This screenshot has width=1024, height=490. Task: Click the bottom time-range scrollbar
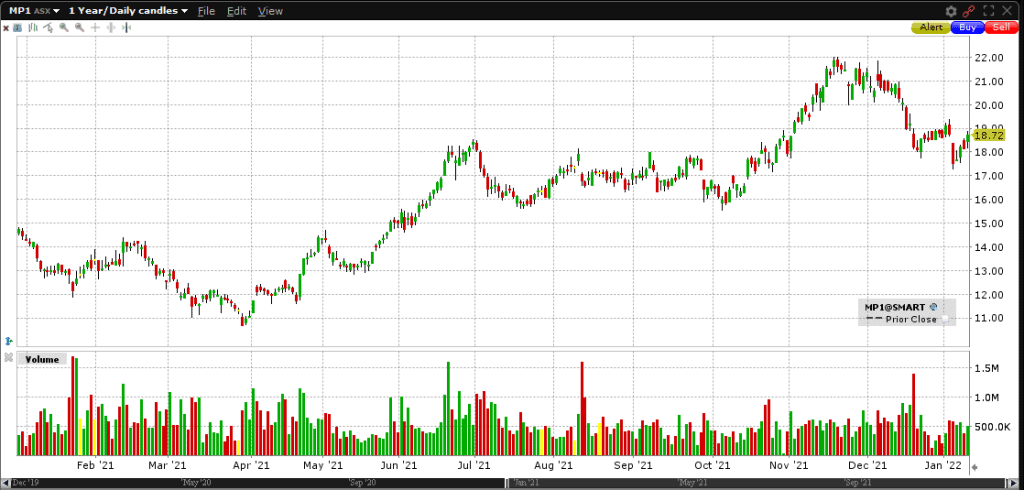[500, 483]
